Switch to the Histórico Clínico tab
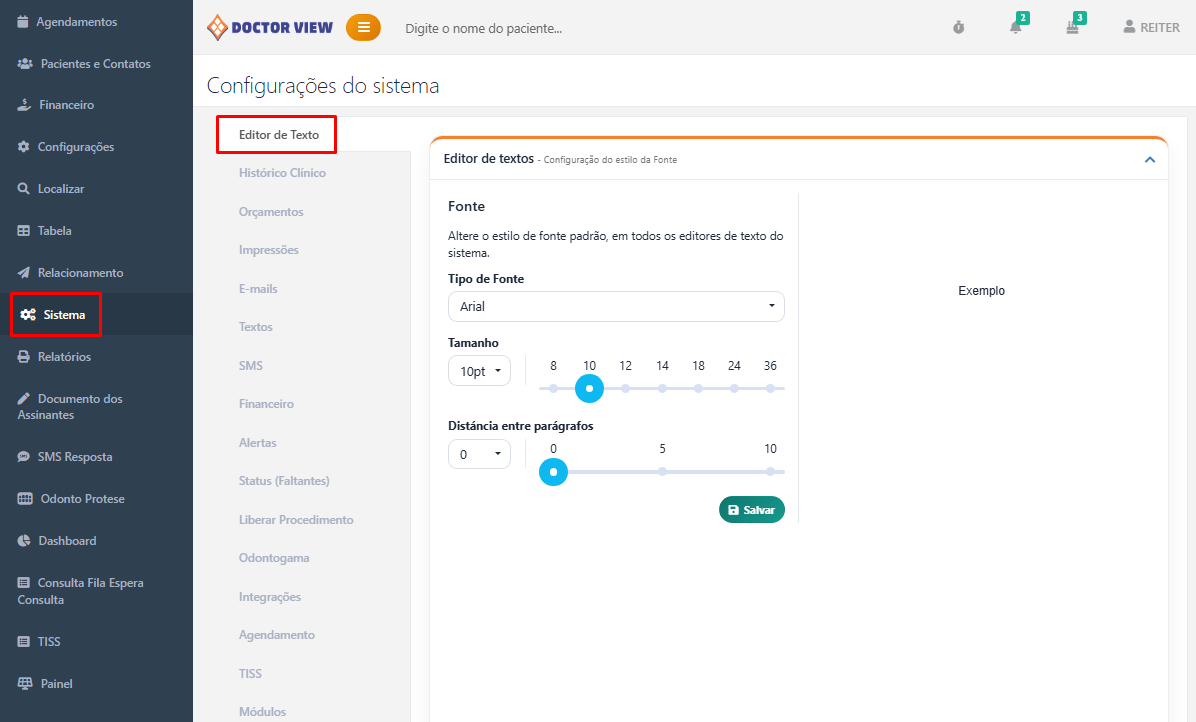 tap(282, 173)
